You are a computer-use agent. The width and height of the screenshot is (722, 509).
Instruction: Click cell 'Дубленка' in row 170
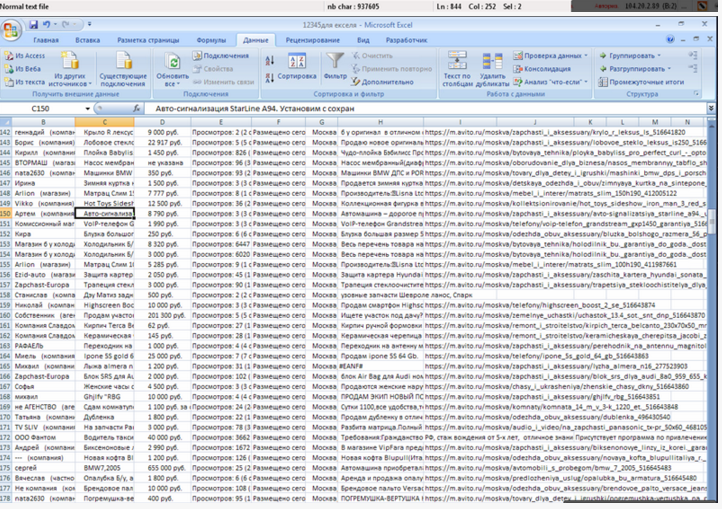coord(105,417)
